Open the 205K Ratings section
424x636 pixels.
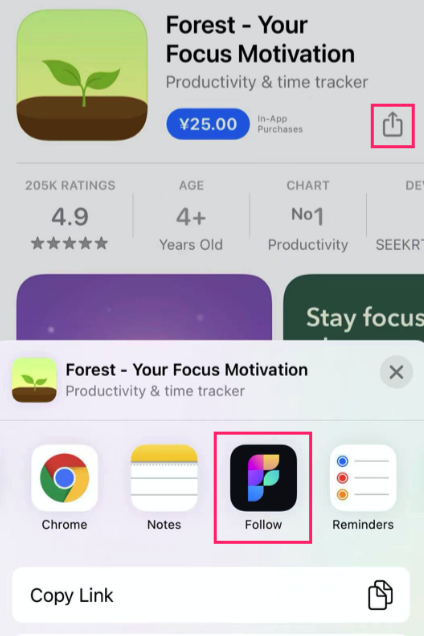click(70, 215)
